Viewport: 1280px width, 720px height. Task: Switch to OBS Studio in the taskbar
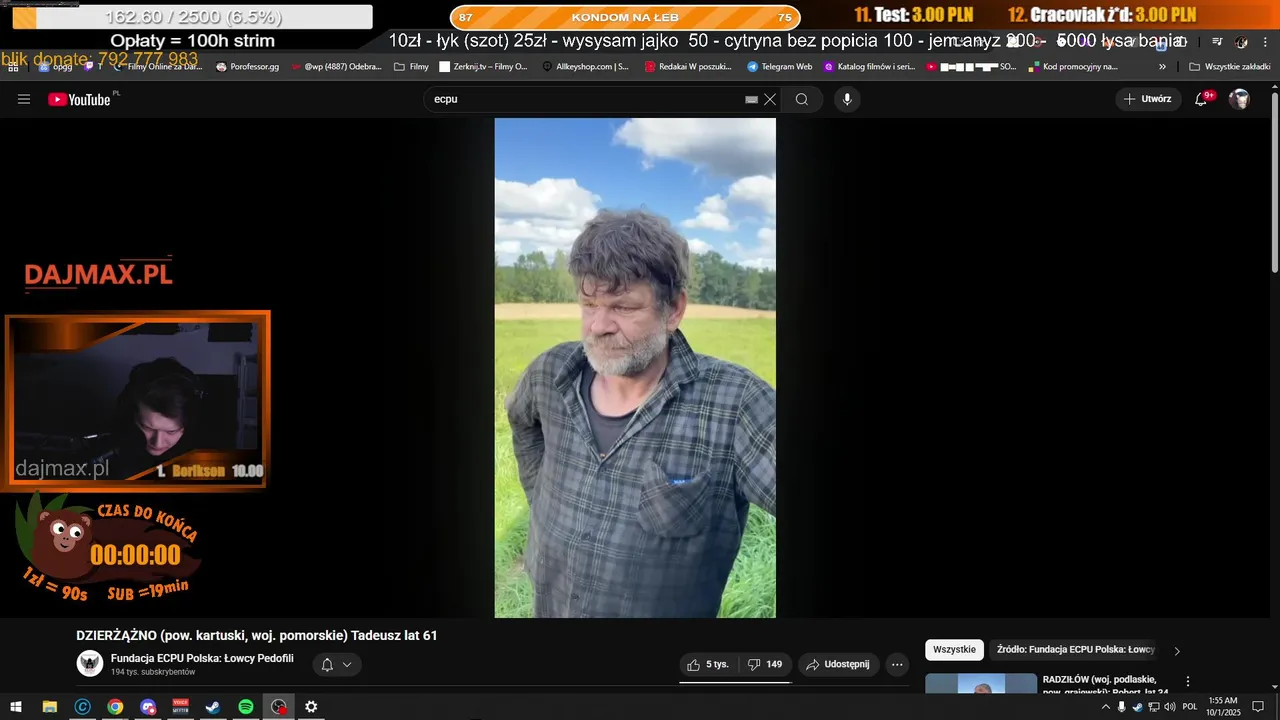coord(279,707)
